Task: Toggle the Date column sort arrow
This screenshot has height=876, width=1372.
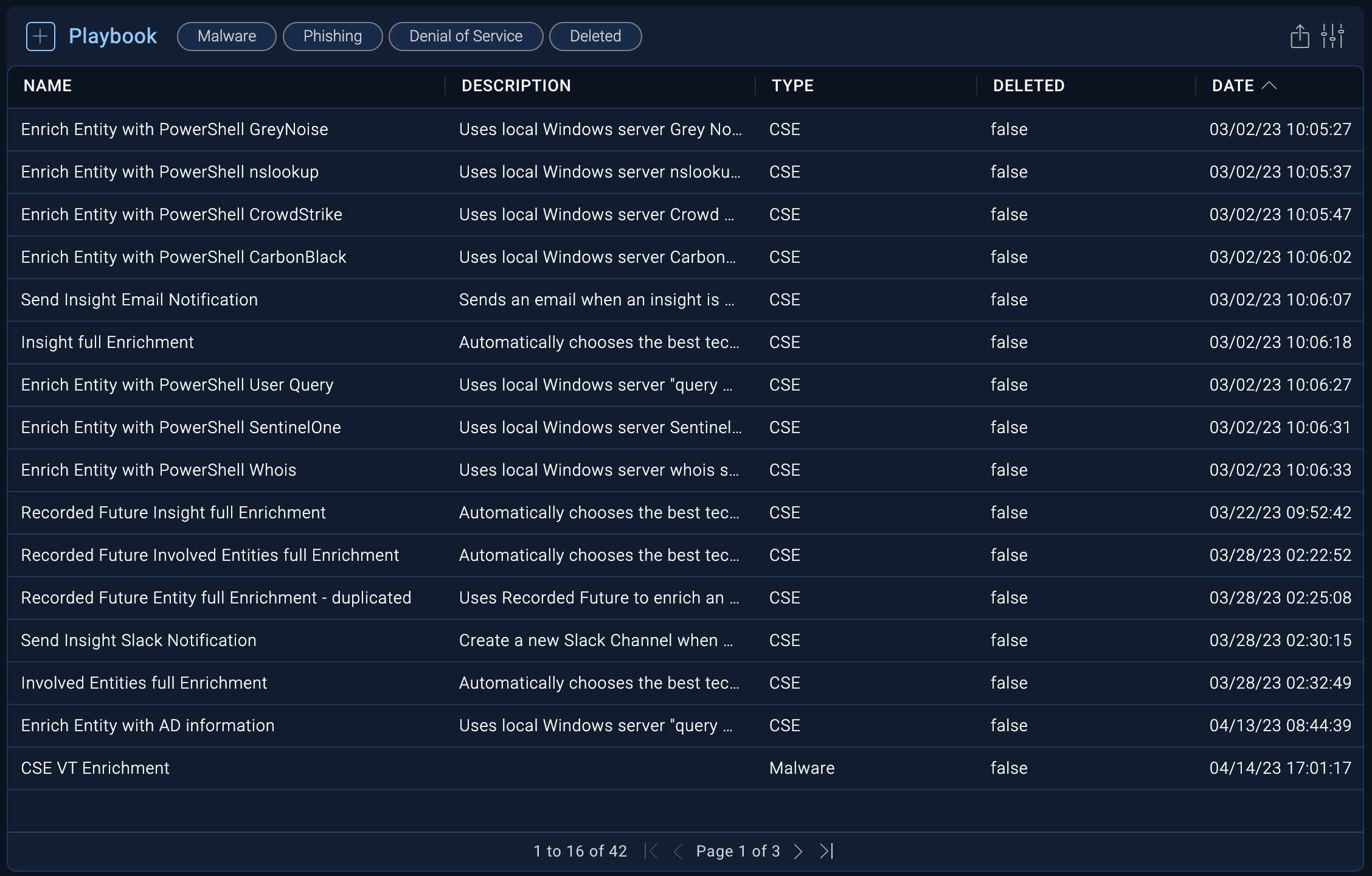Action: [1269, 86]
